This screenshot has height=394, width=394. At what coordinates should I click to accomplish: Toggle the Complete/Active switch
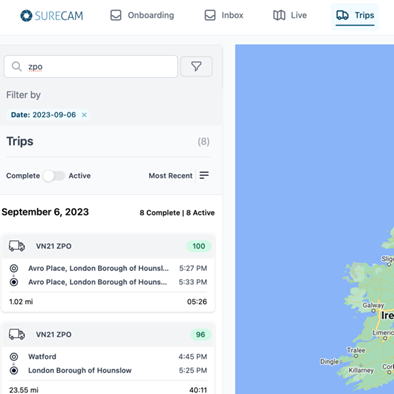click(54, 176)
